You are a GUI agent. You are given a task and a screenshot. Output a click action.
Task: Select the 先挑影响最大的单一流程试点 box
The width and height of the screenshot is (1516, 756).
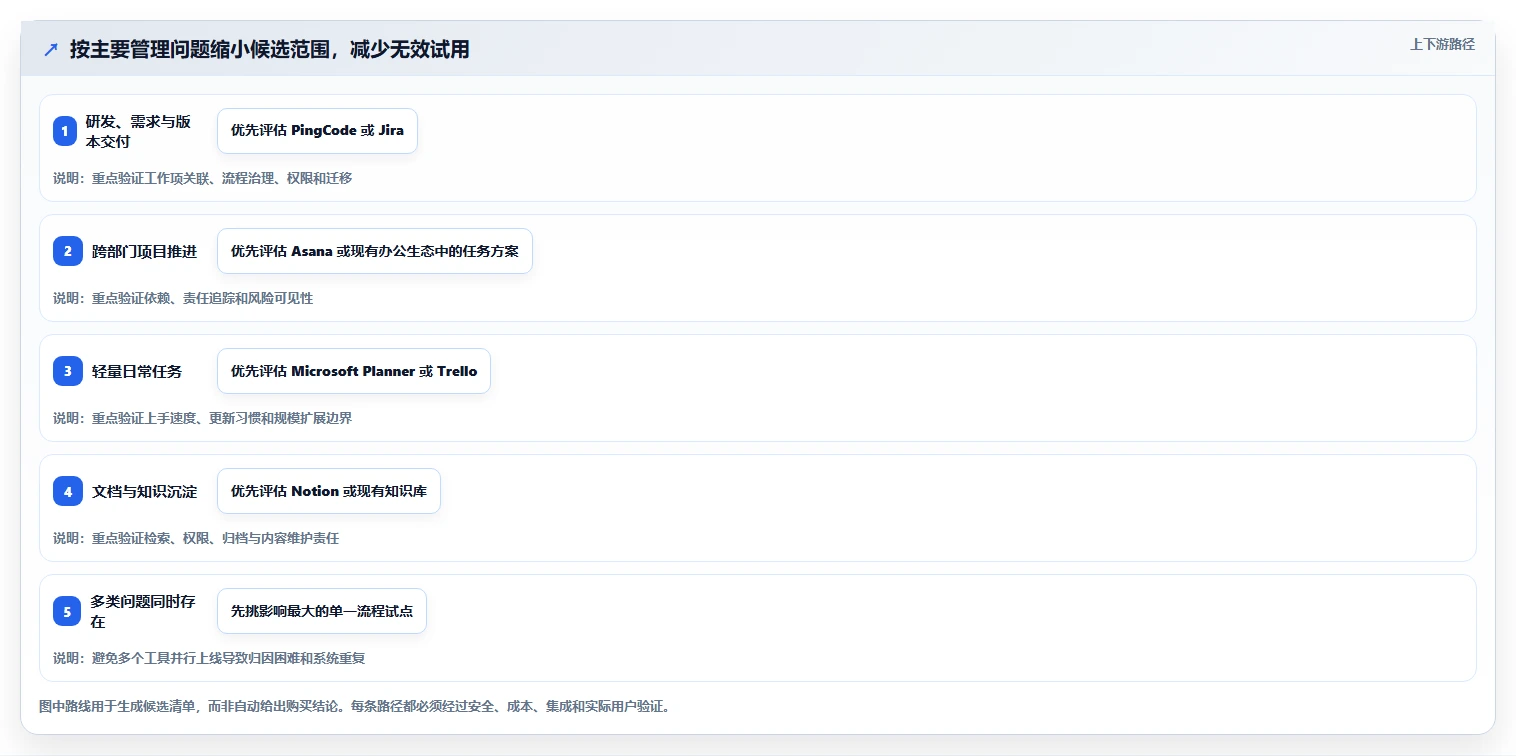(322, 611)
